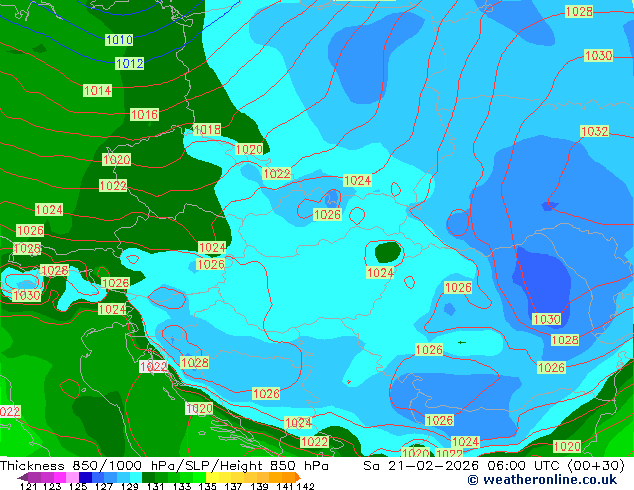Click the chart title 'Thickness 850/1000 hPa/SLP/Height 850 hPa'
This screenshot has height=490, width=634.
pyautogui.click(x=164, y=465)
